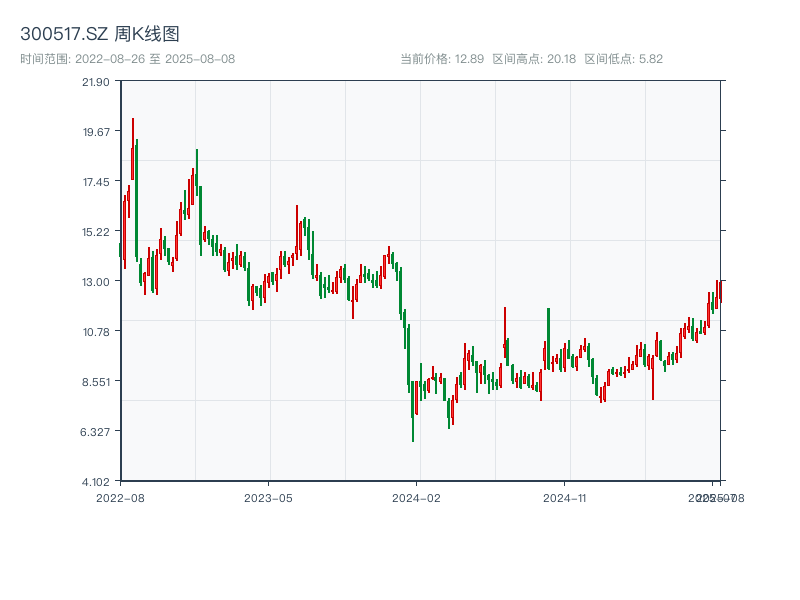Click the 当前价格 12.89 label
The height and width of the screenshot is (600, 800).
tap(441, 59)
